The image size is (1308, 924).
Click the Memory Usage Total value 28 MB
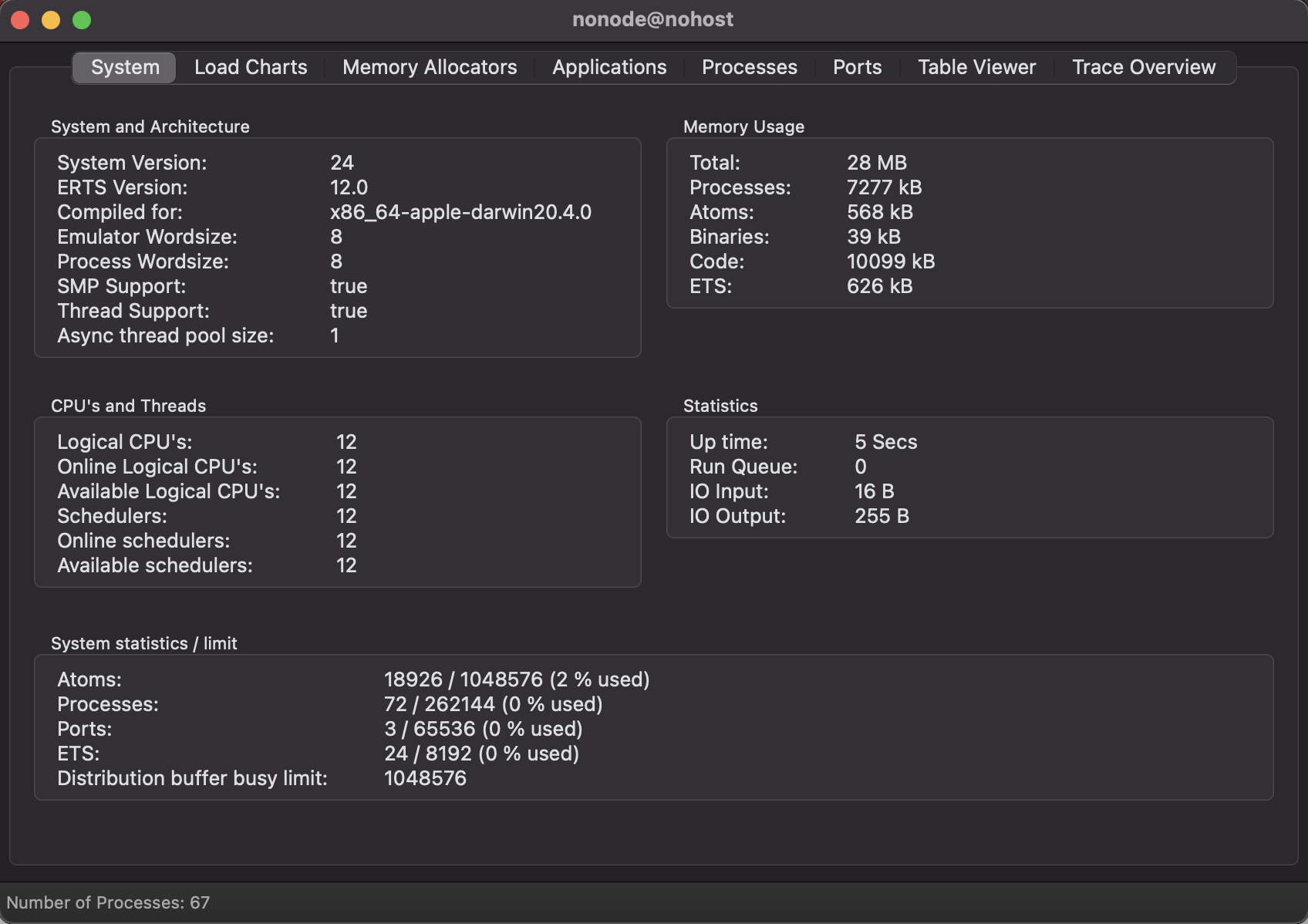pyautogui.click(x=876, y=163)
